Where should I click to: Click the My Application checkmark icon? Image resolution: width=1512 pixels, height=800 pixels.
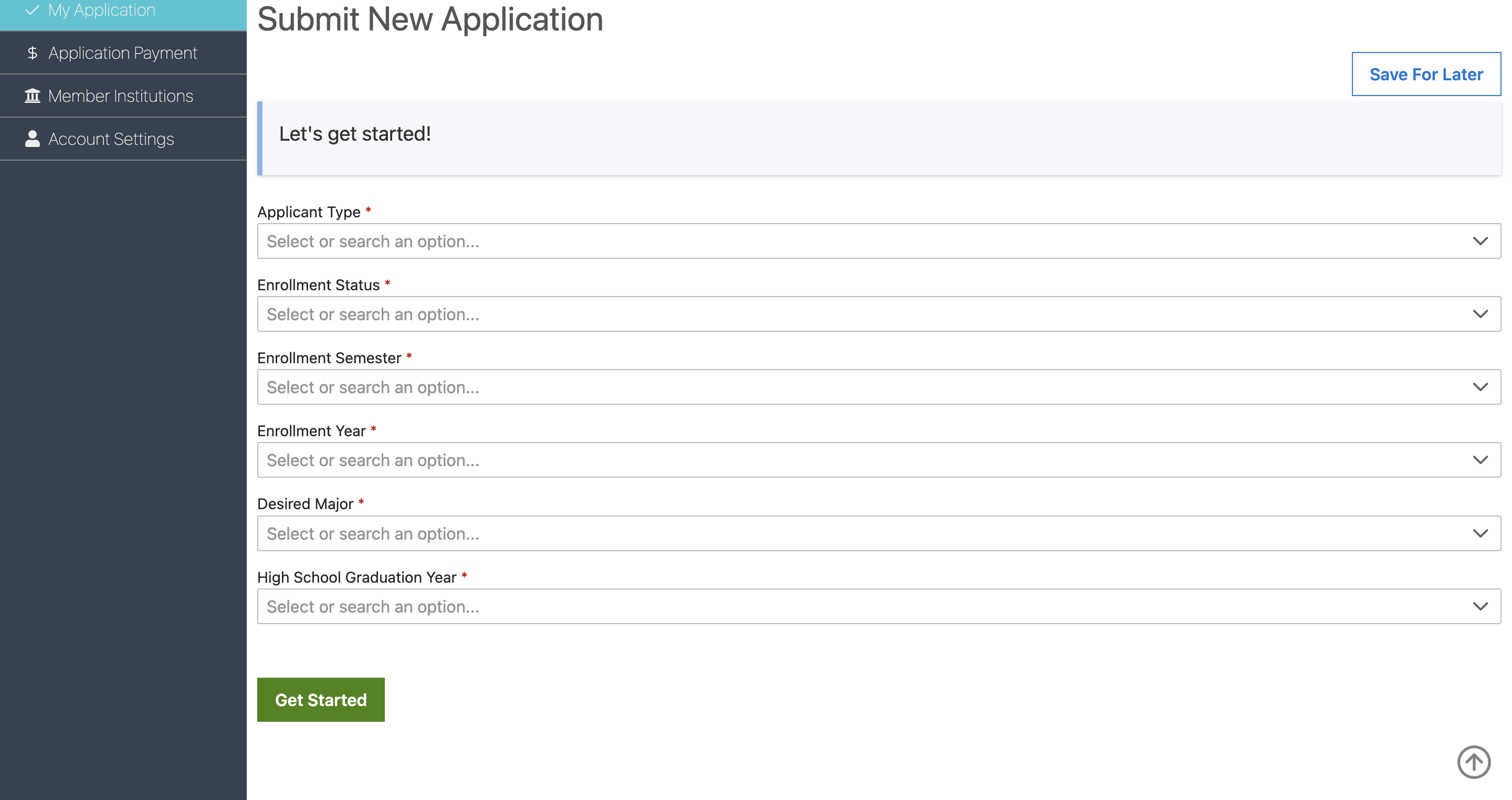pyautogui.click(x=32, y=10)
